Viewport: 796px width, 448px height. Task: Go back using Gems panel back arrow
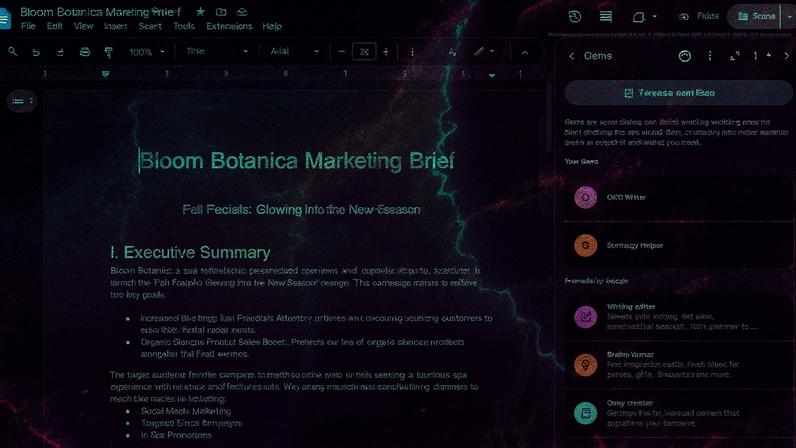tap(571, 57)
